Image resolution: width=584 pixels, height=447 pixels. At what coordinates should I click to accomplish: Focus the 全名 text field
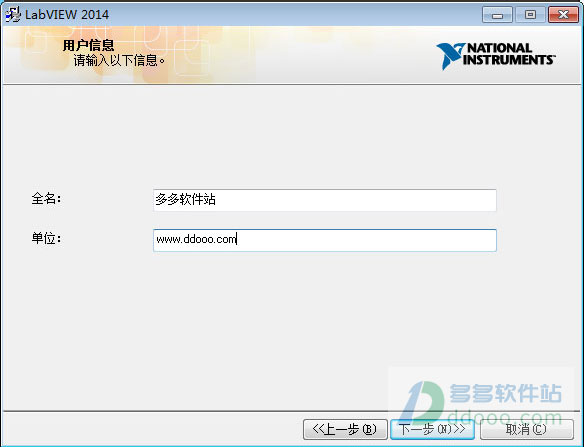pyautogui.click(x=324, y=200)
